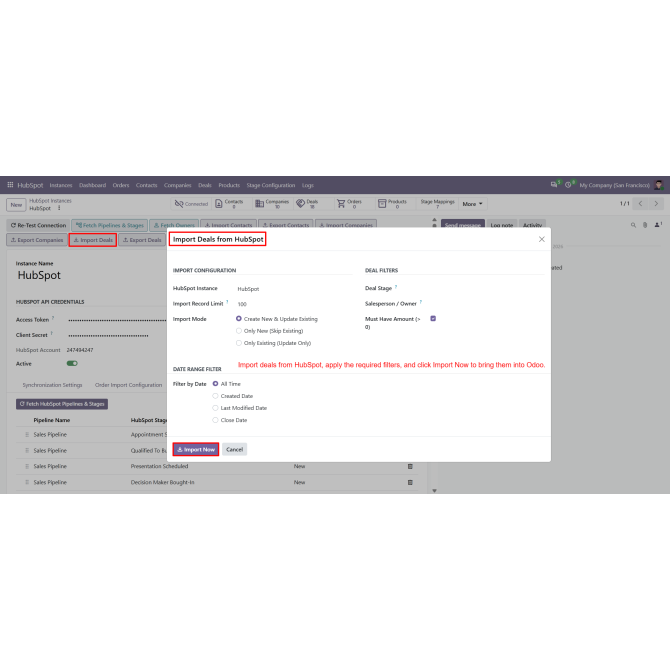Image resolution: width=670 pixels, height=670 pixels.
Task: Click Fetch HubSpot Pipelines & Stages button
Action: point(62,404)
